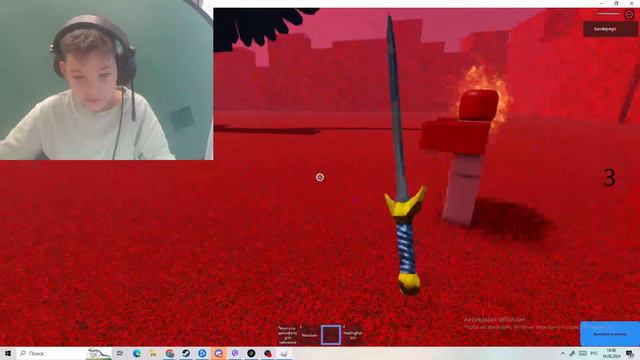Open the Roblox menu circle icon top-right
The height and width of the screenshot is (360, 640).
pos(629,14)
